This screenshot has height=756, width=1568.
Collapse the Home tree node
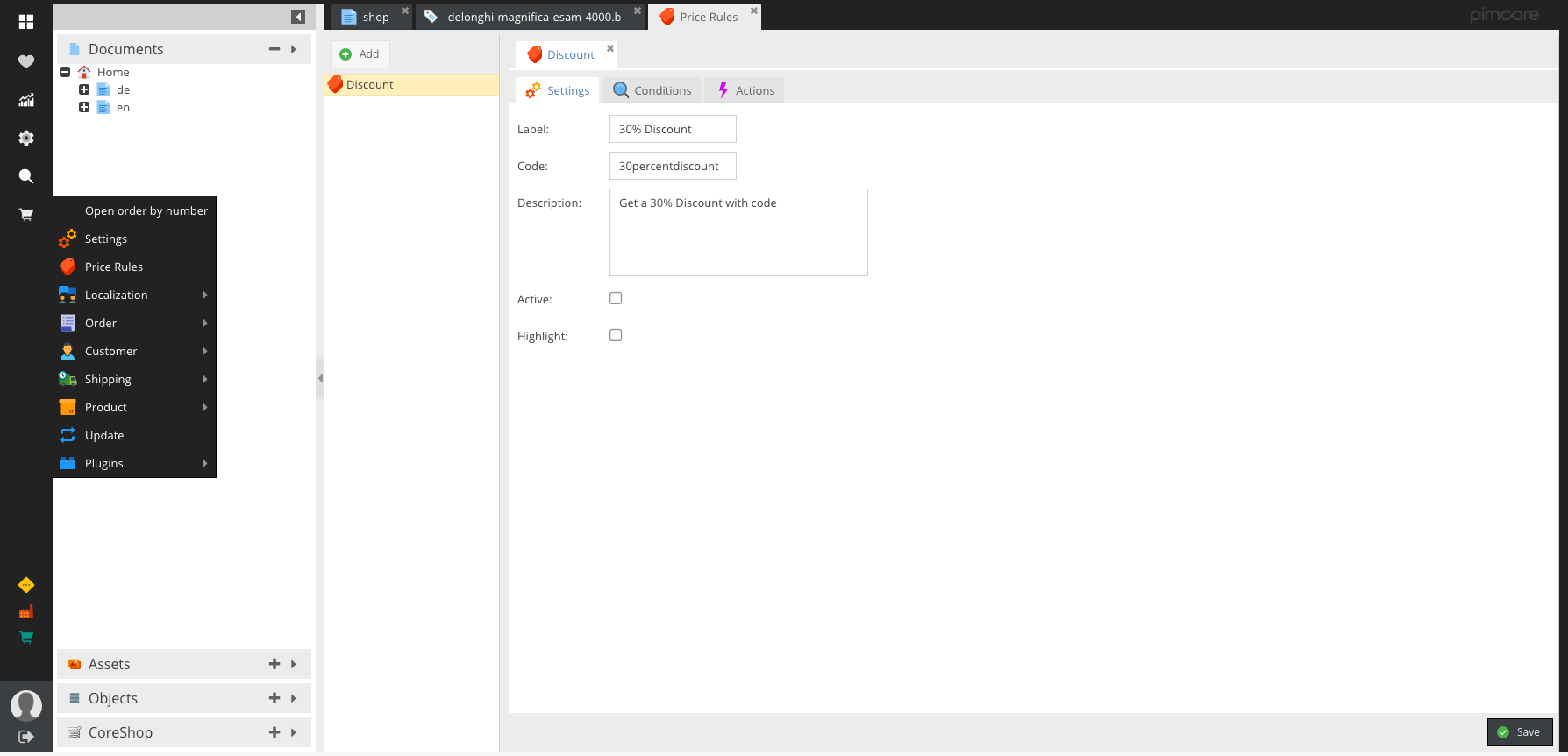pos(65,72)
